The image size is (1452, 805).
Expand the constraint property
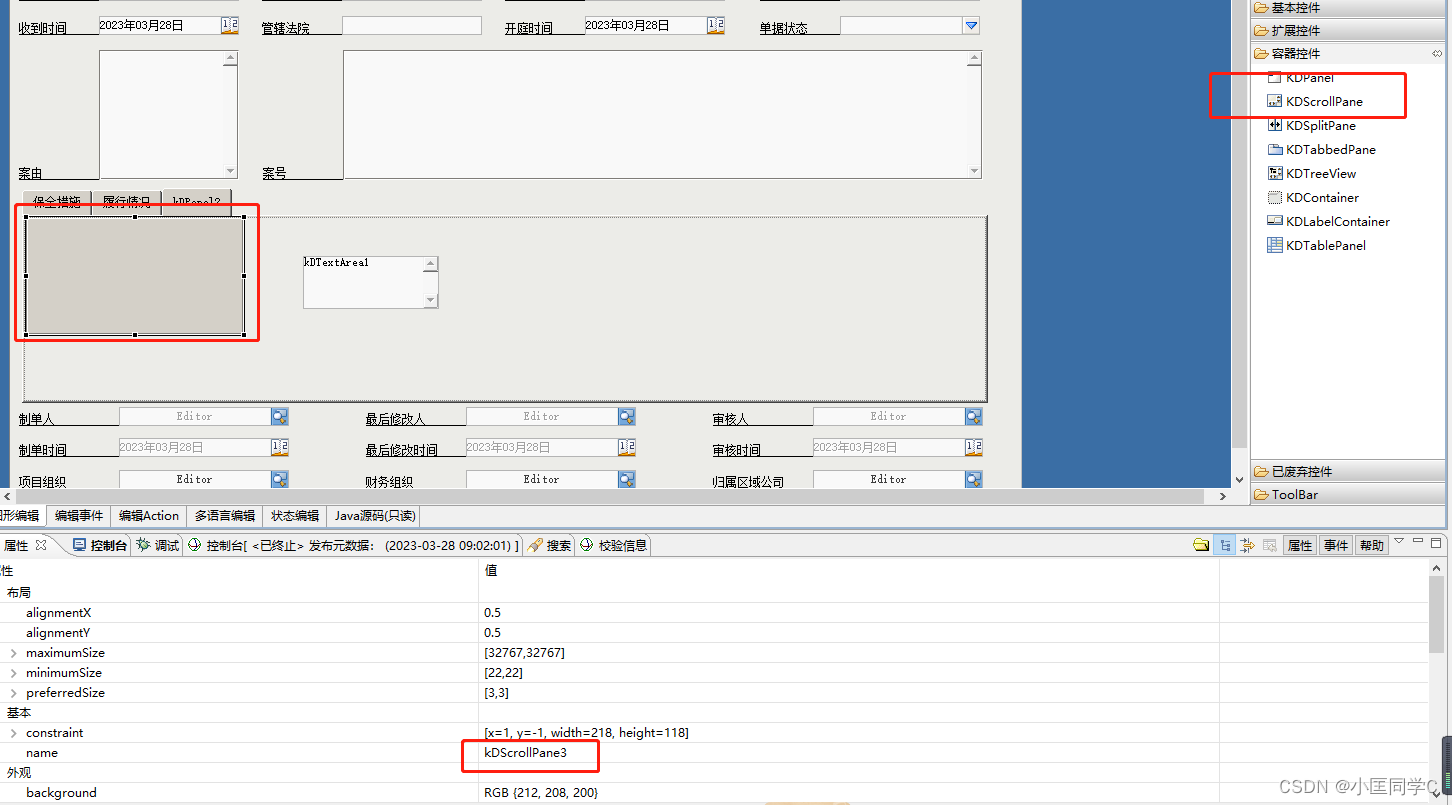pos(13,733)
